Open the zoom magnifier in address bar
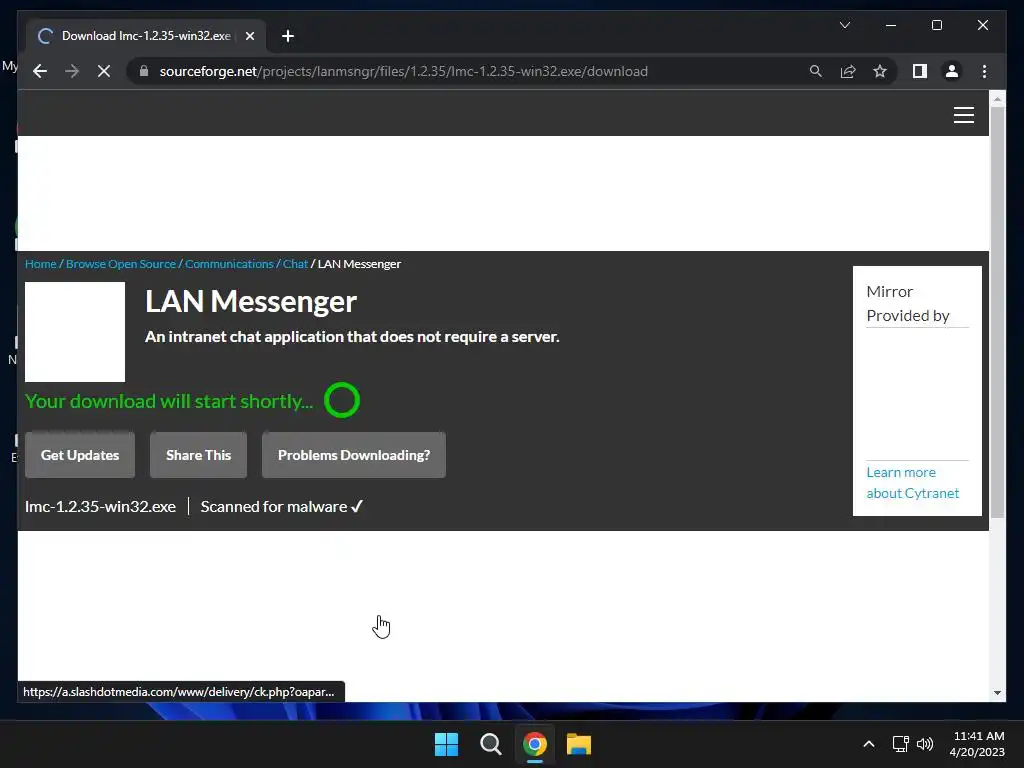 (x=816, y=71)
